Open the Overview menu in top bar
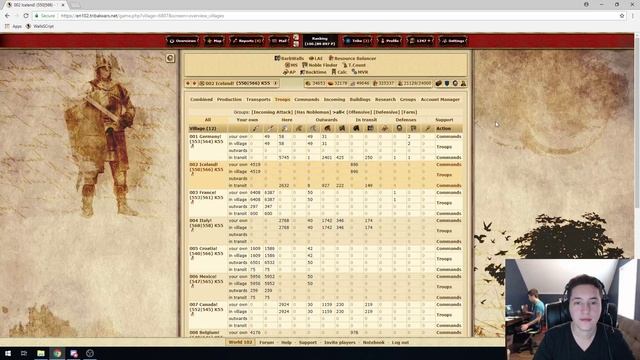The height and width of the screenshot is (360, 640). point(182,41)
